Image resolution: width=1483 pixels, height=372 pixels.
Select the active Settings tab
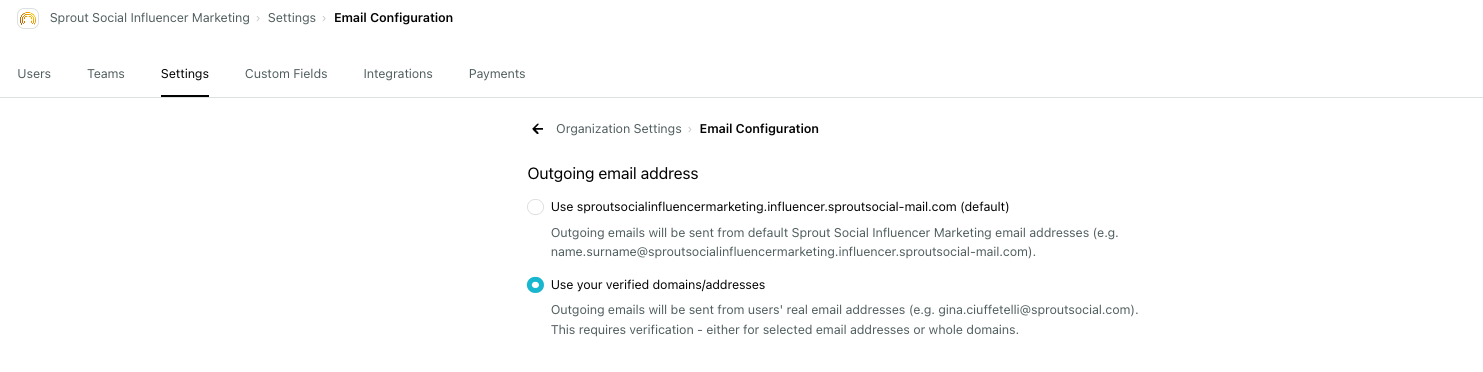[x=185, y=74]
